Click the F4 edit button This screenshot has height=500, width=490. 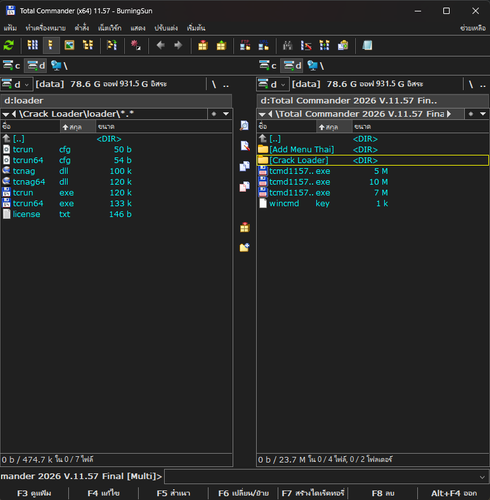(103, 493)
